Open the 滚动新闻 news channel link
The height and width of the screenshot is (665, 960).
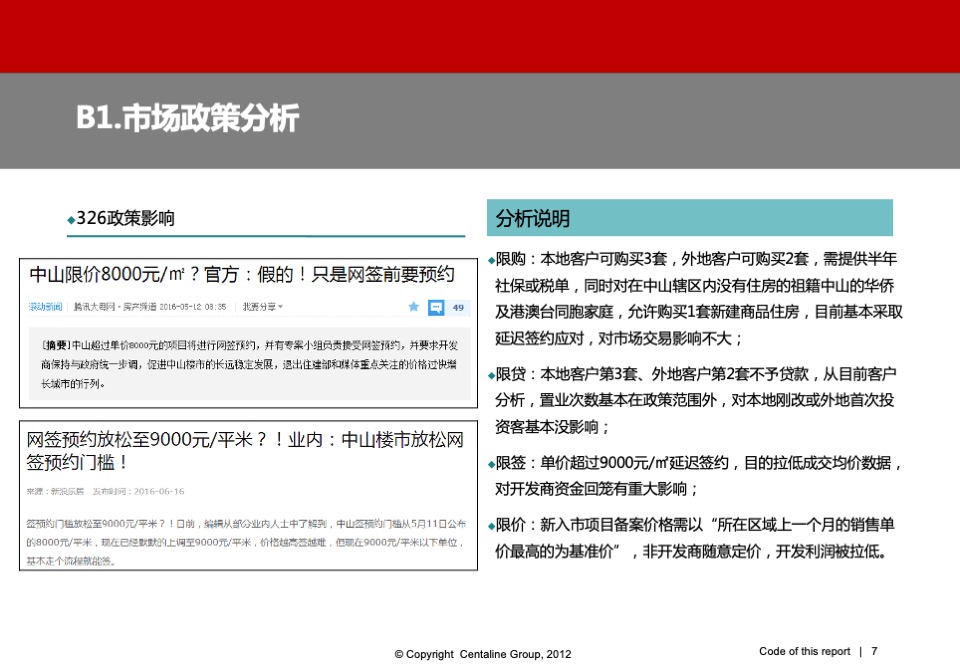tap(45, 308)
